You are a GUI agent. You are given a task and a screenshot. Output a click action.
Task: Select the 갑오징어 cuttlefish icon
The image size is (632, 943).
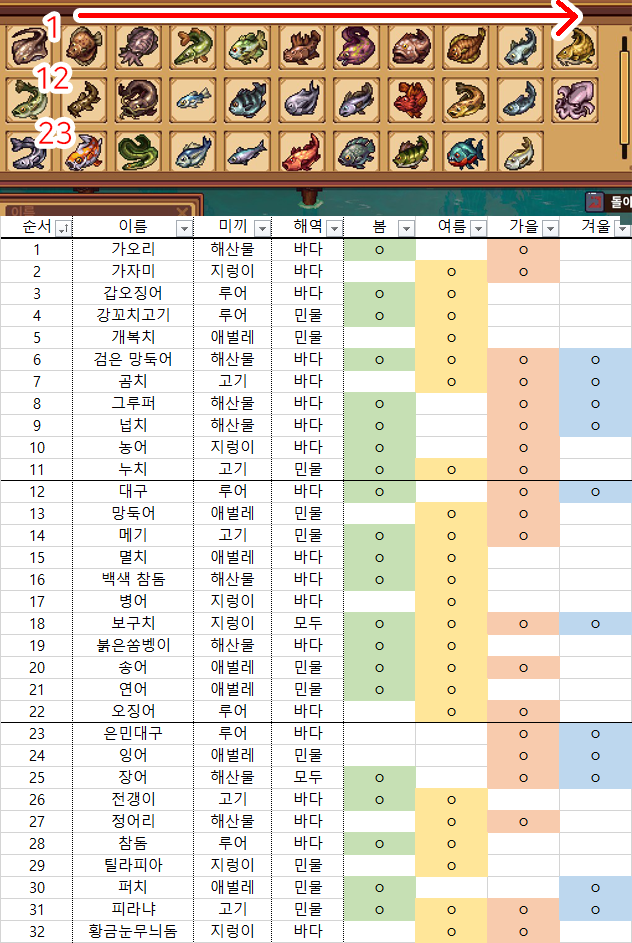pyautogui.click(x=139, y=46)
